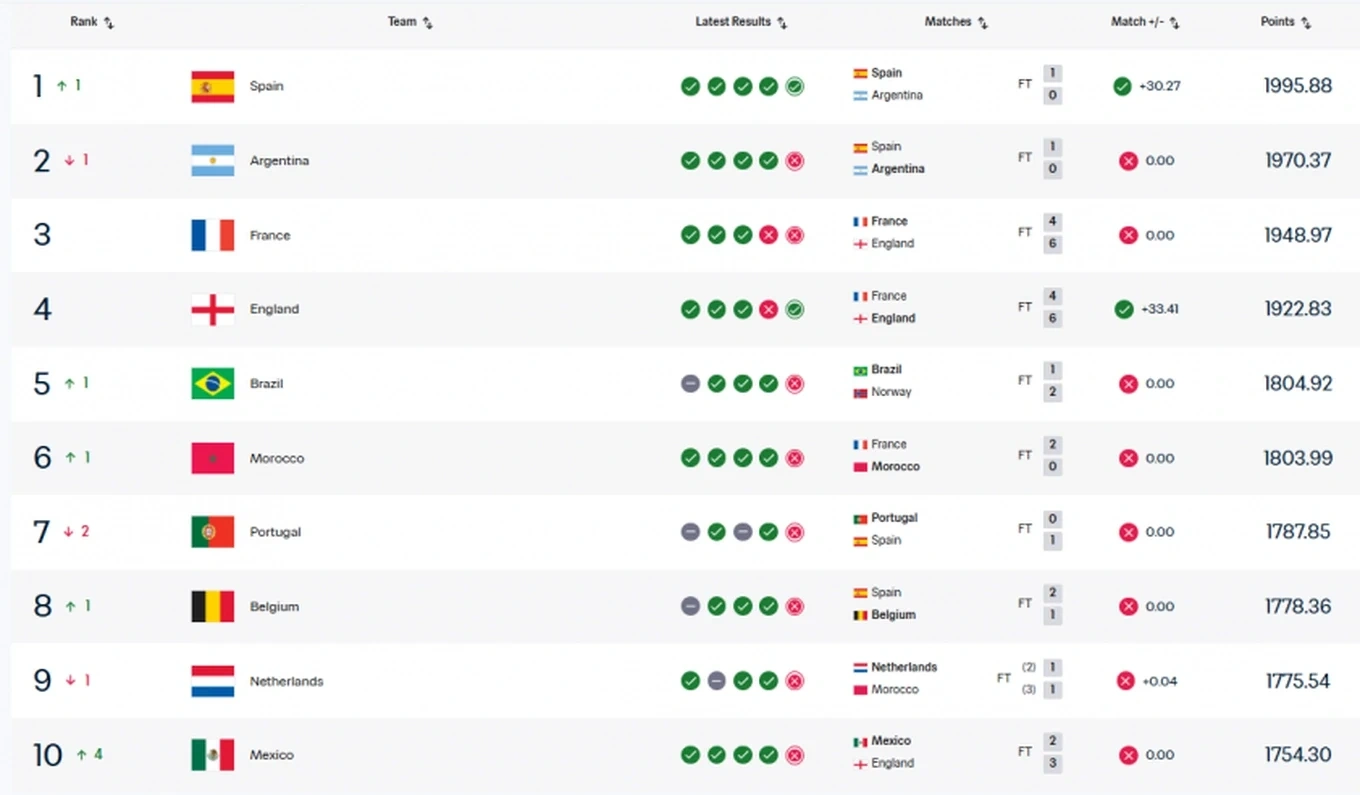
Task: Click France's large flag in Team column
Action: (x=213, y=235)
